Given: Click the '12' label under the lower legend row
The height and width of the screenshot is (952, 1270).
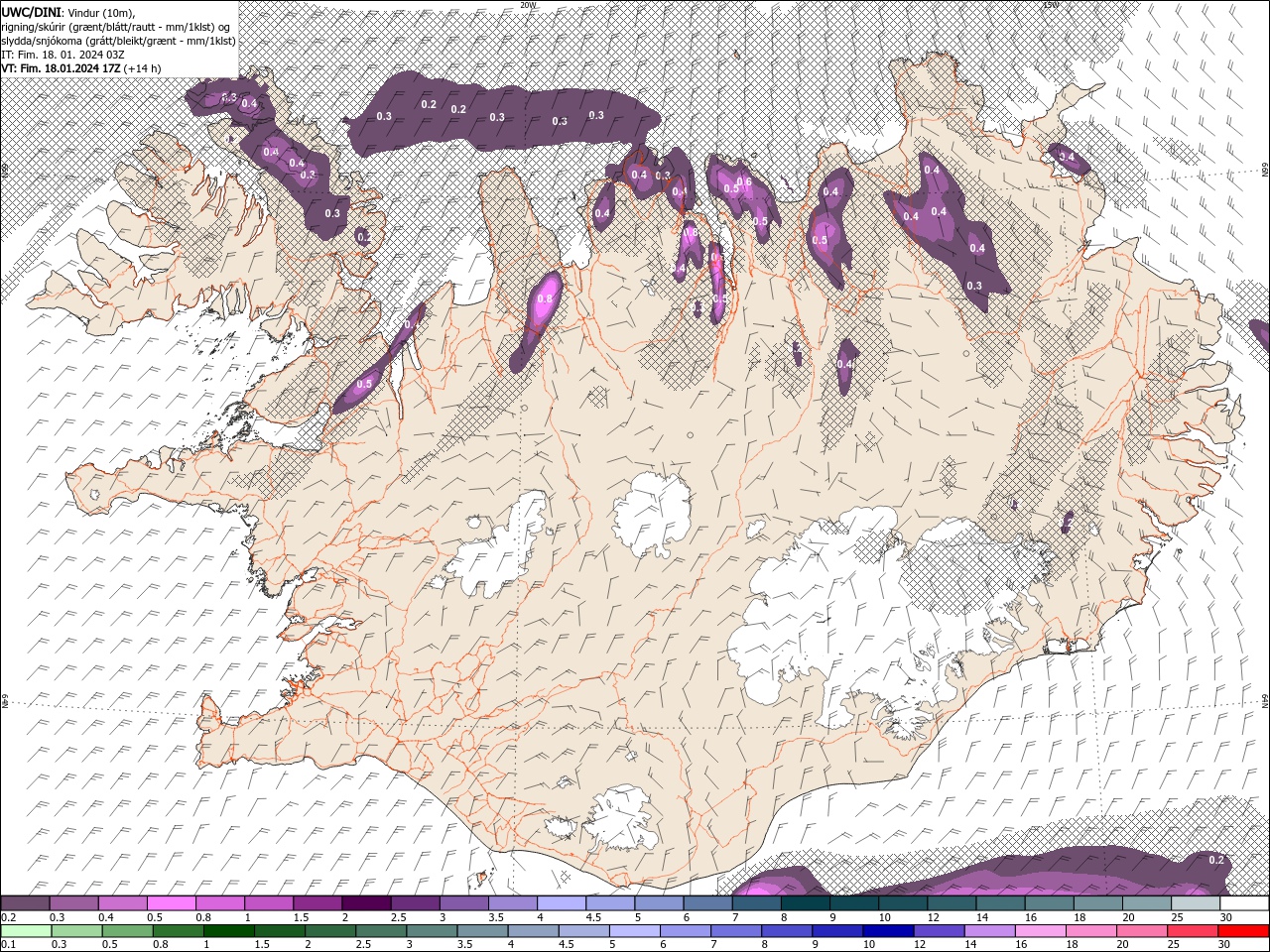Looking at the screenshot, I should tap(920, 945).
